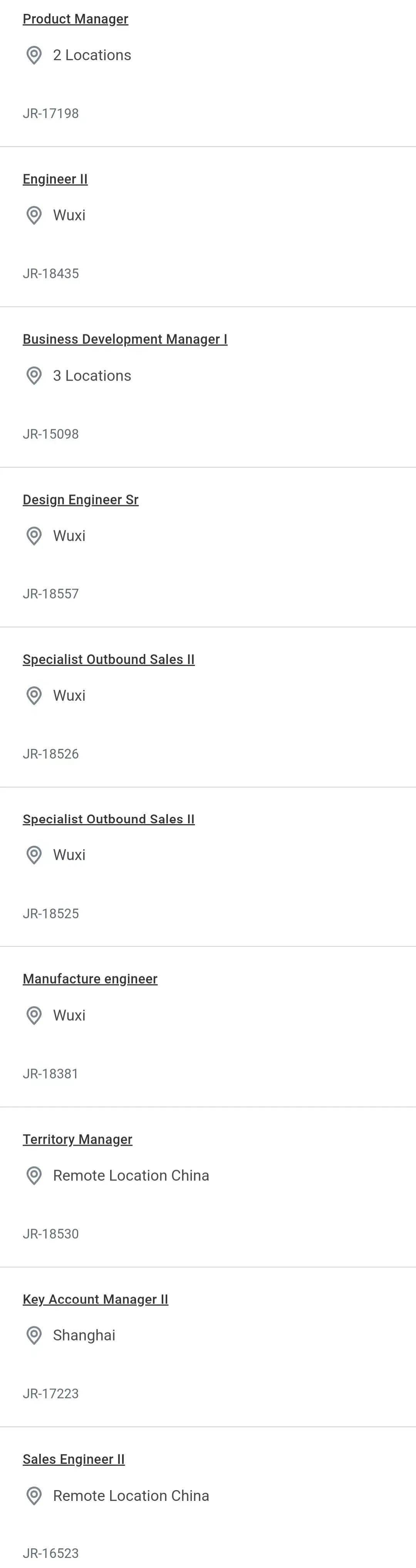The image size is (416, 1568).
Task: Open the Territory Manager job listing
Action: [77, 1140]
